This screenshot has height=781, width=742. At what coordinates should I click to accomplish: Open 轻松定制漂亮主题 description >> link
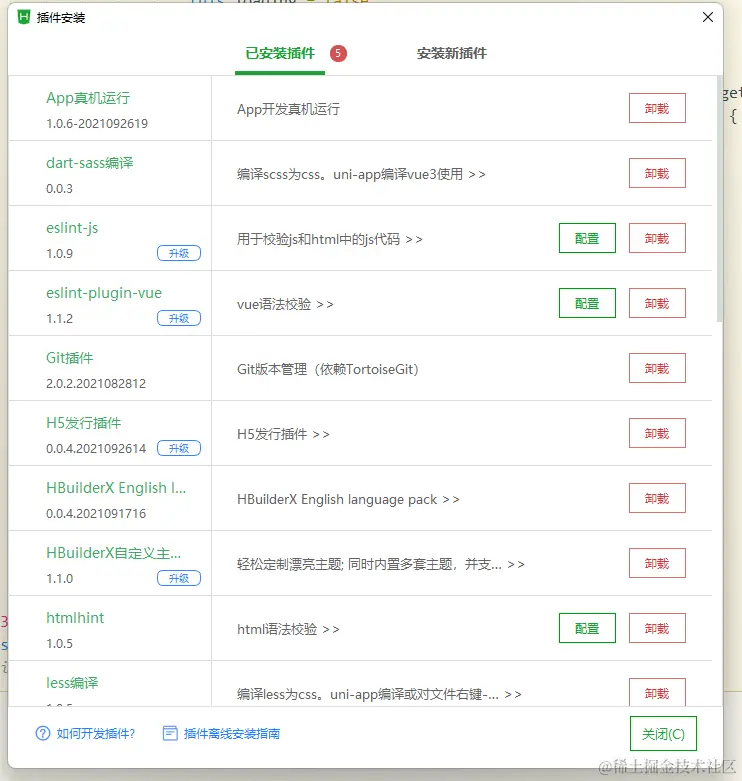tap(515, 564)
